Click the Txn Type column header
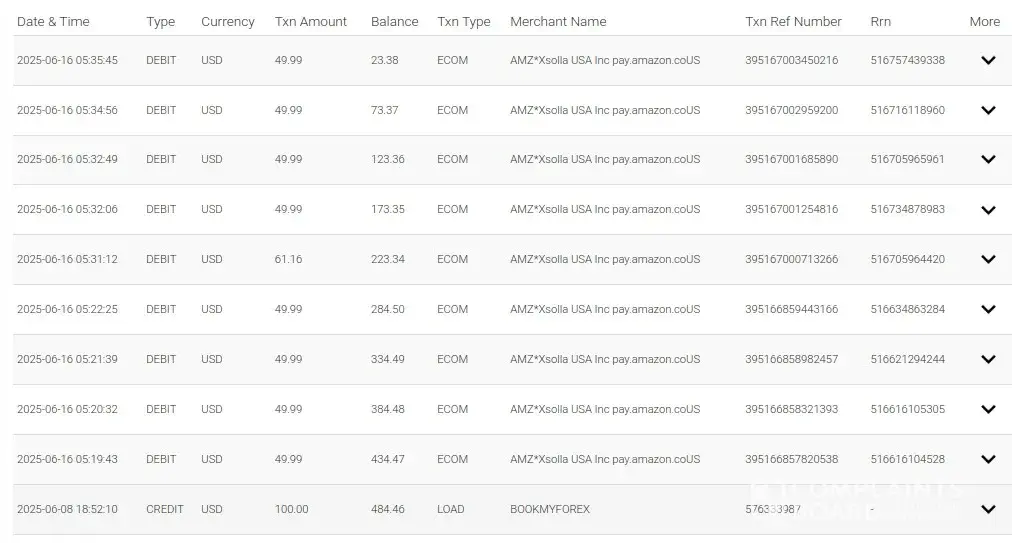Image resolution: width=1012 pixels, height=543 pixels. pos(464,21)
